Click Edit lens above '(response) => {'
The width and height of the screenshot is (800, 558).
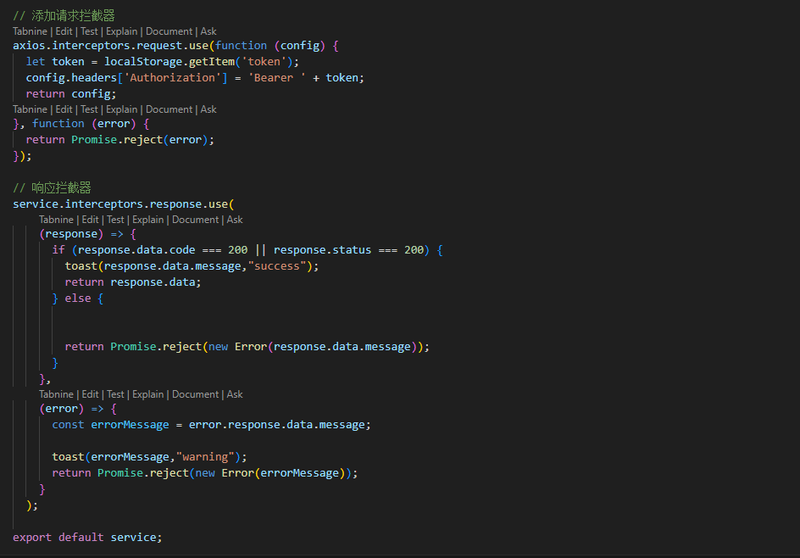[x=90, y=220]
